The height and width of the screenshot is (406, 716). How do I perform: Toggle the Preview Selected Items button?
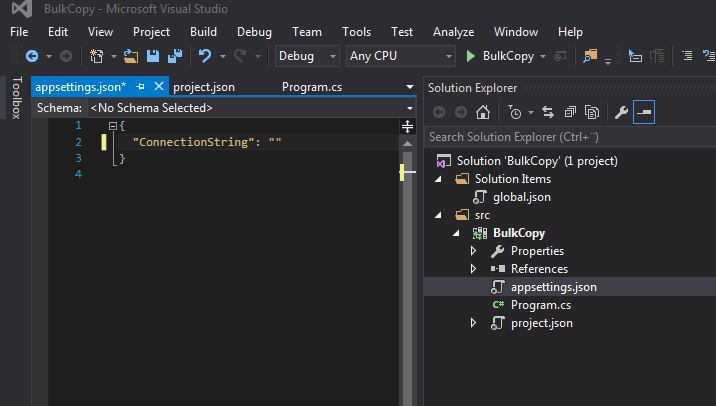tap(644, 112)
